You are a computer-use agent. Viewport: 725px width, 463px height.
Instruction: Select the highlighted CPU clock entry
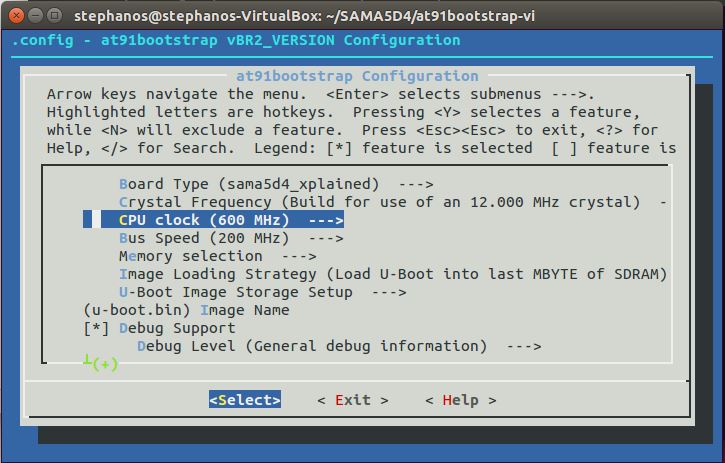(222, 220)
